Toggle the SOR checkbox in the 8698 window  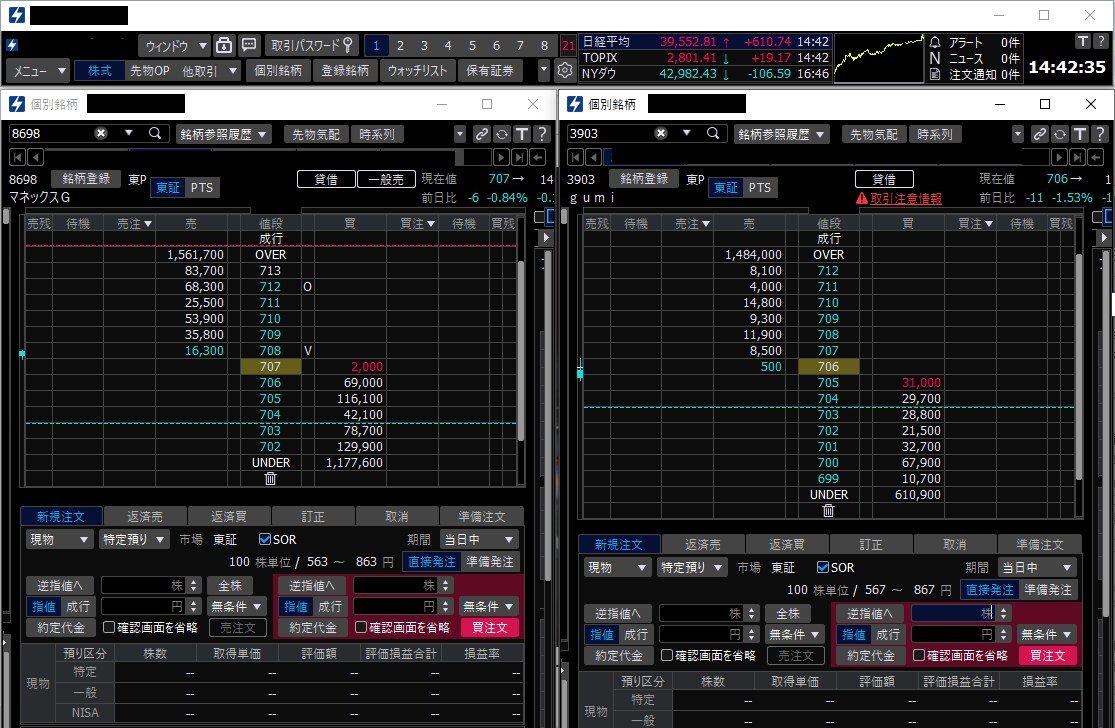[265, 540]
